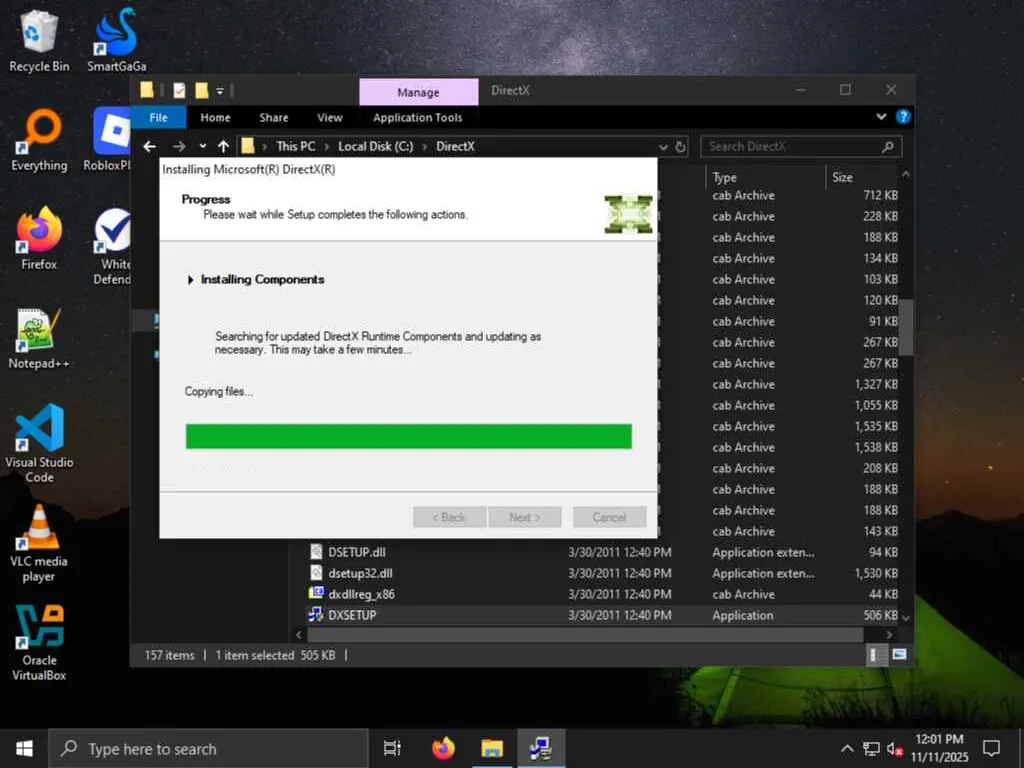Click the horizontal scrollbar in Explorer
The height and width of the screenshot is (768, 1024).
(x=585, y=634)
